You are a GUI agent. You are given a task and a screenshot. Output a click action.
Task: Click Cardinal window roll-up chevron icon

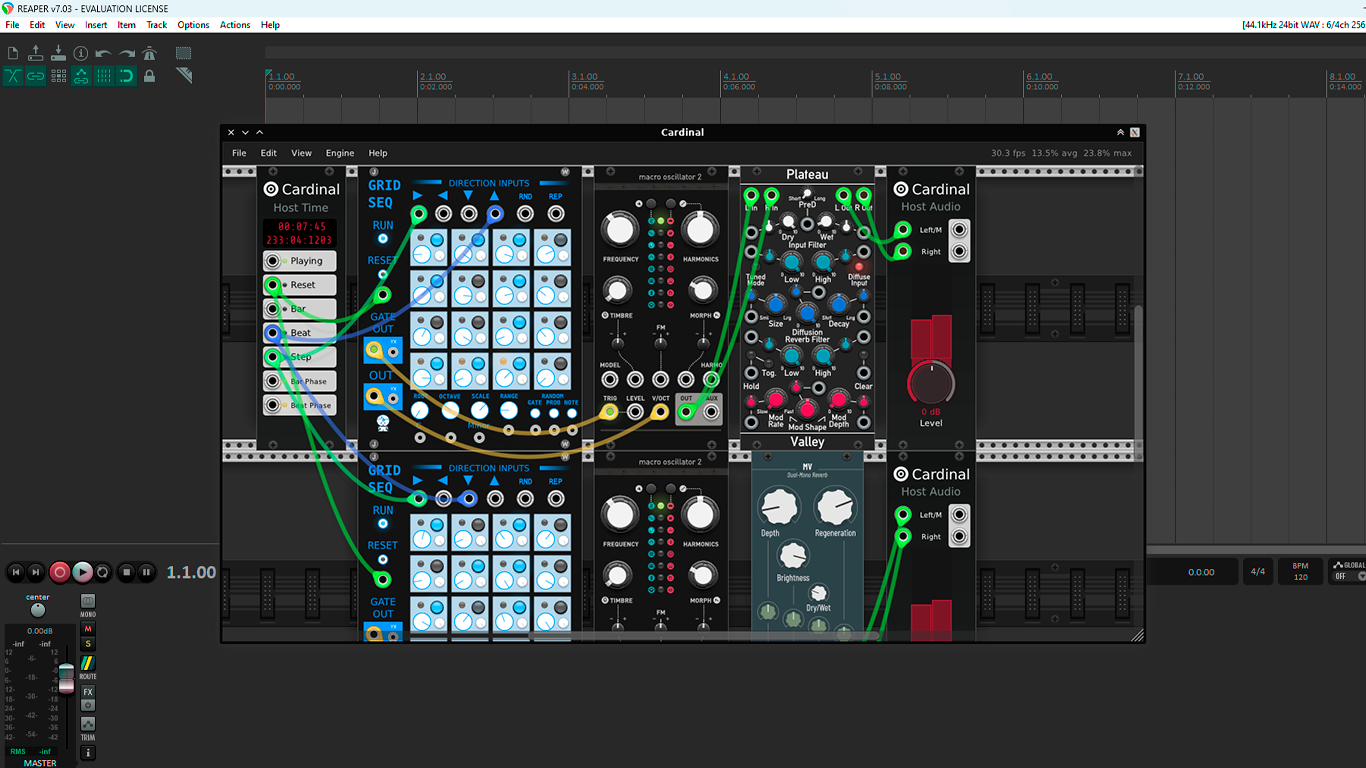(x=1120, y=132)
